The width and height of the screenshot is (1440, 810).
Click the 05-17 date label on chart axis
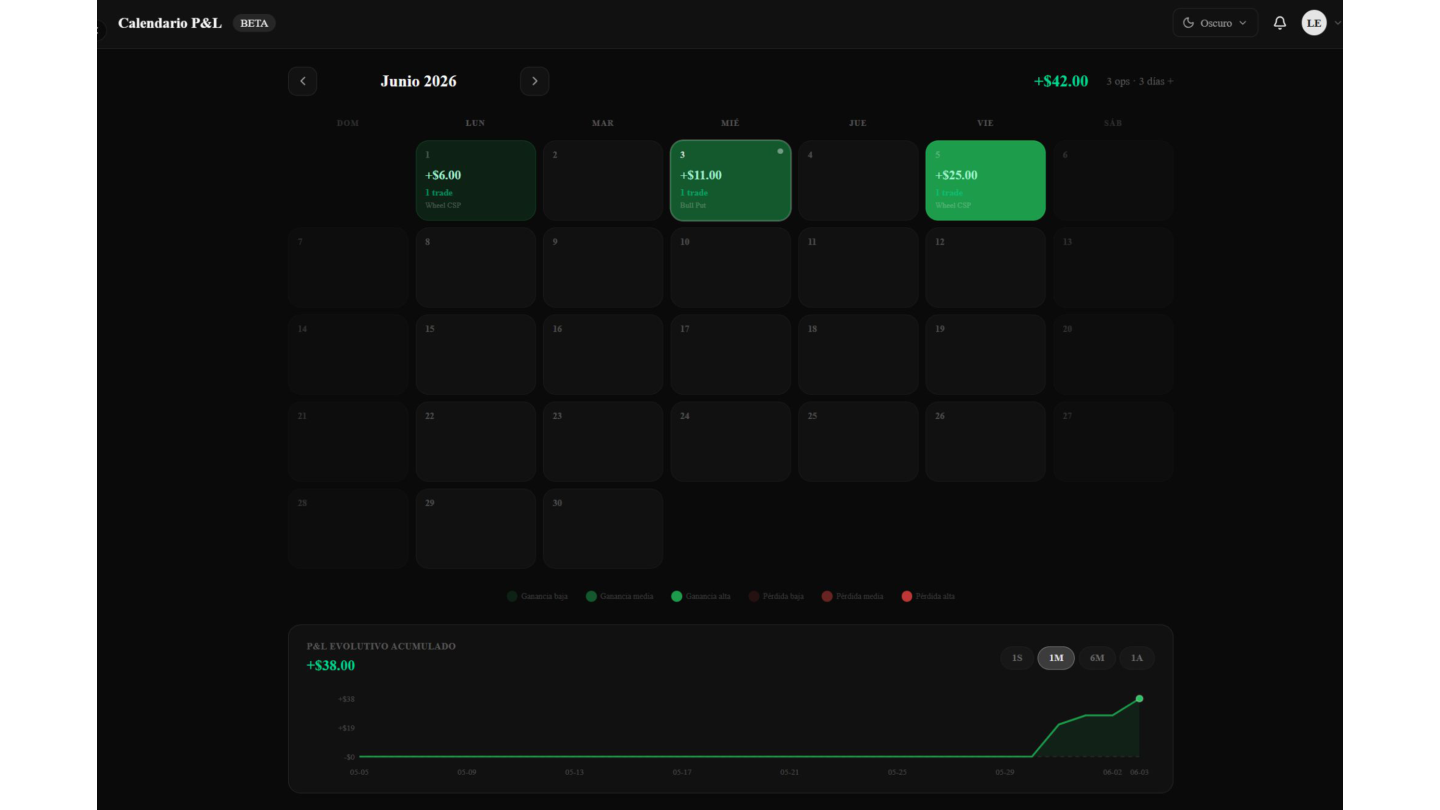pyautogui.click(x=682, y=772)
